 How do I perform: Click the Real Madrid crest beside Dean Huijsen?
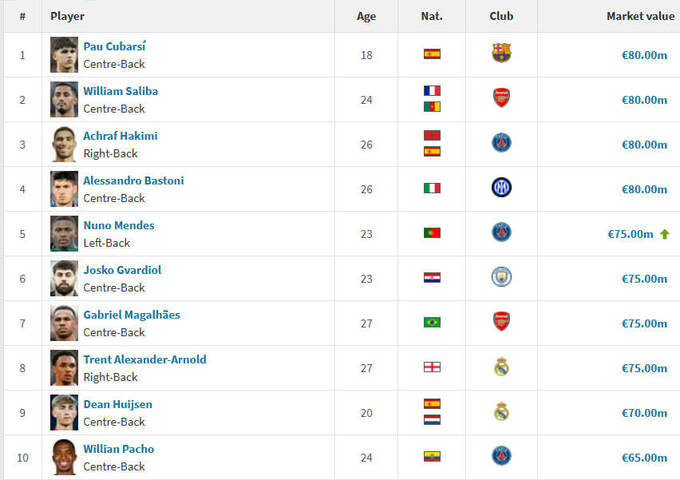(501, 412)
